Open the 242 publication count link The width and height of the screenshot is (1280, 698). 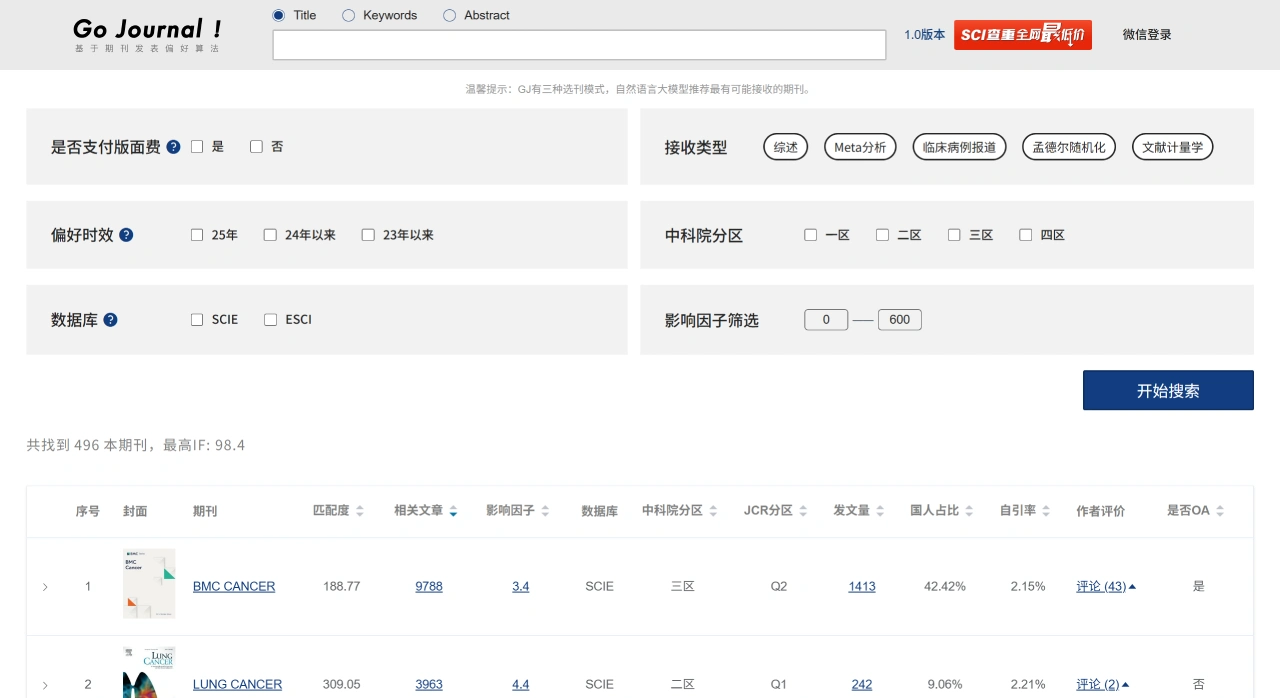pyautogui.click(x=862, y=685)
